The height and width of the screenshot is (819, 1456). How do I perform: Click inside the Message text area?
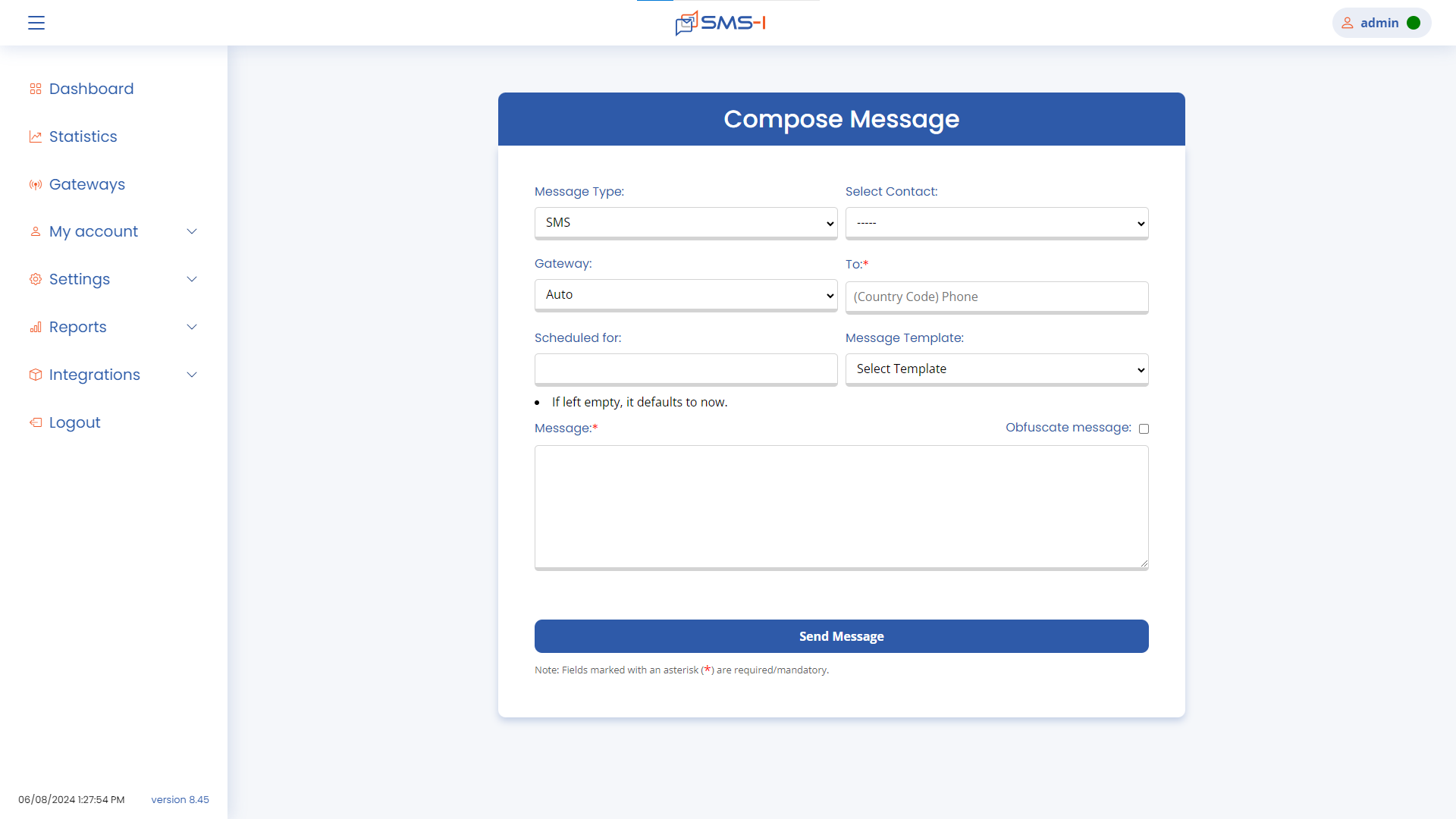[x=841, y=507]
